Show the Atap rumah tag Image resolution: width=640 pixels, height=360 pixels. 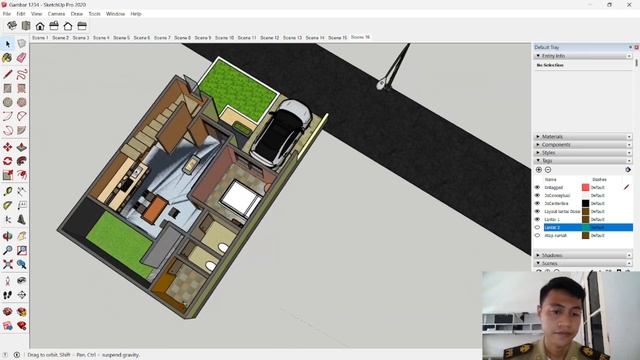coord(537,236)
